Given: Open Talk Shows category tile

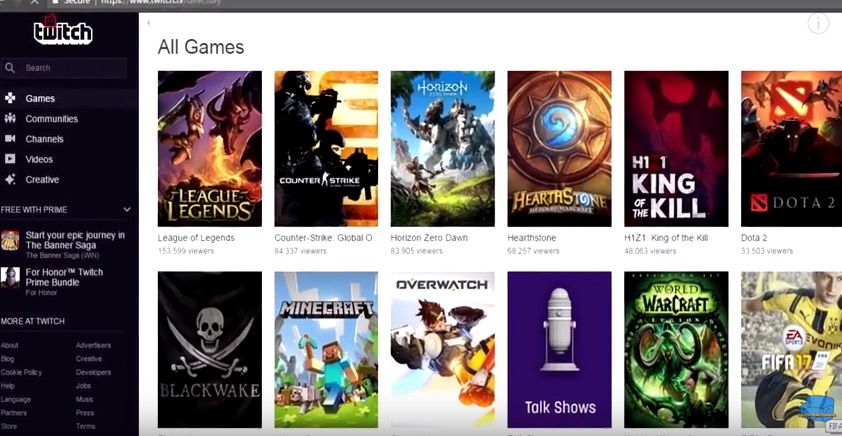Looking at the screenshot, I should point(560,350).
